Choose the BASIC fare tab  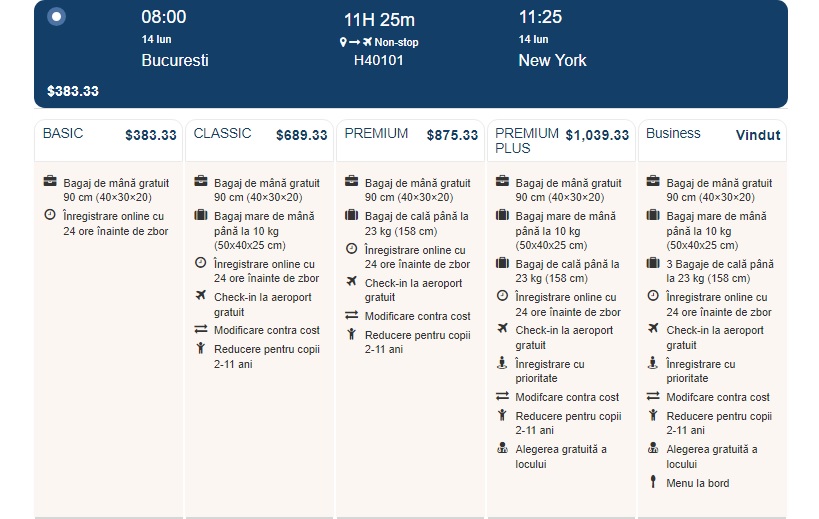109,140
